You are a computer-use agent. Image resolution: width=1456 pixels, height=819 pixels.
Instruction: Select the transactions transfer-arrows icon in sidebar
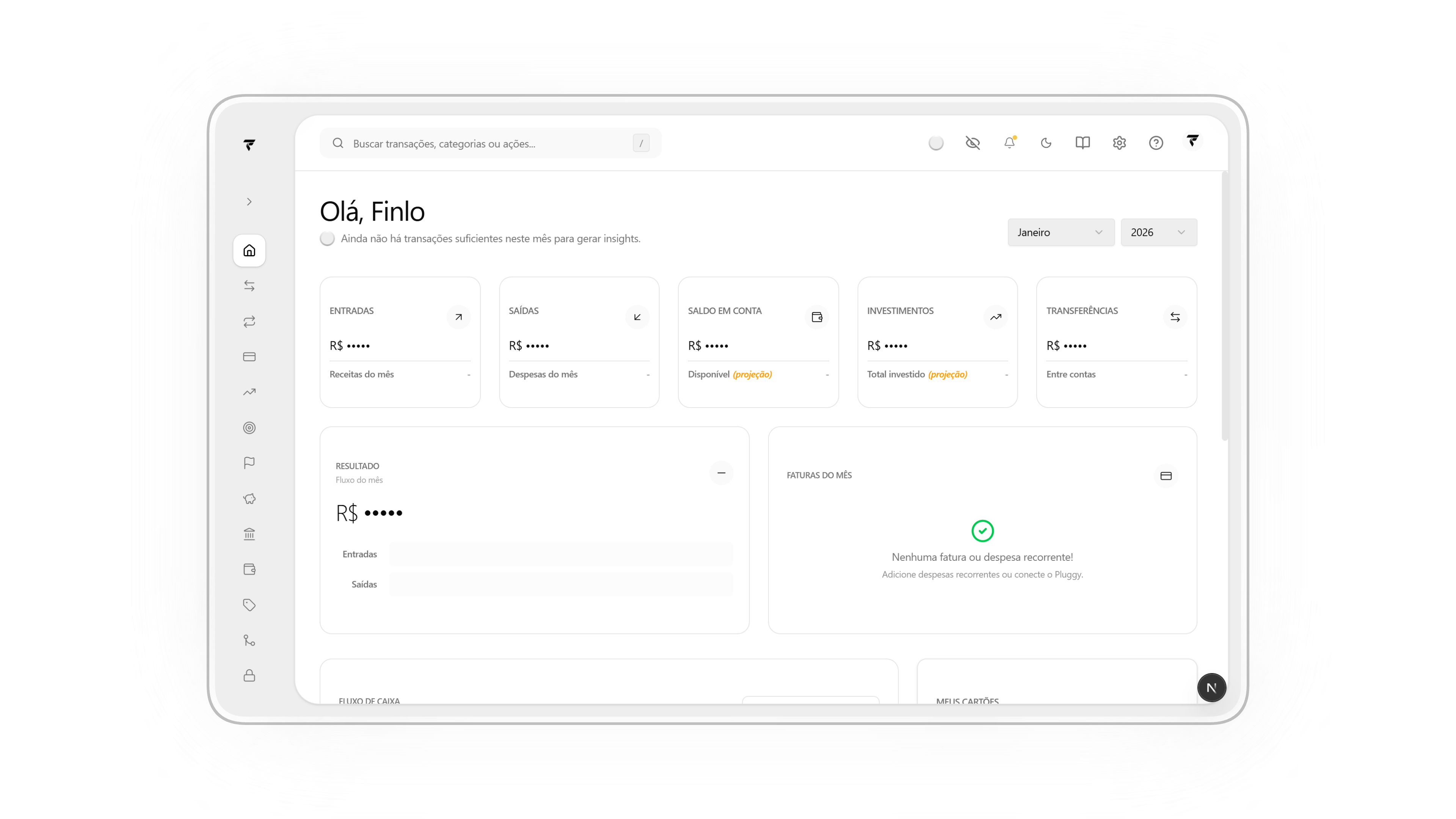pyautogui.click(x=249, y=286)
